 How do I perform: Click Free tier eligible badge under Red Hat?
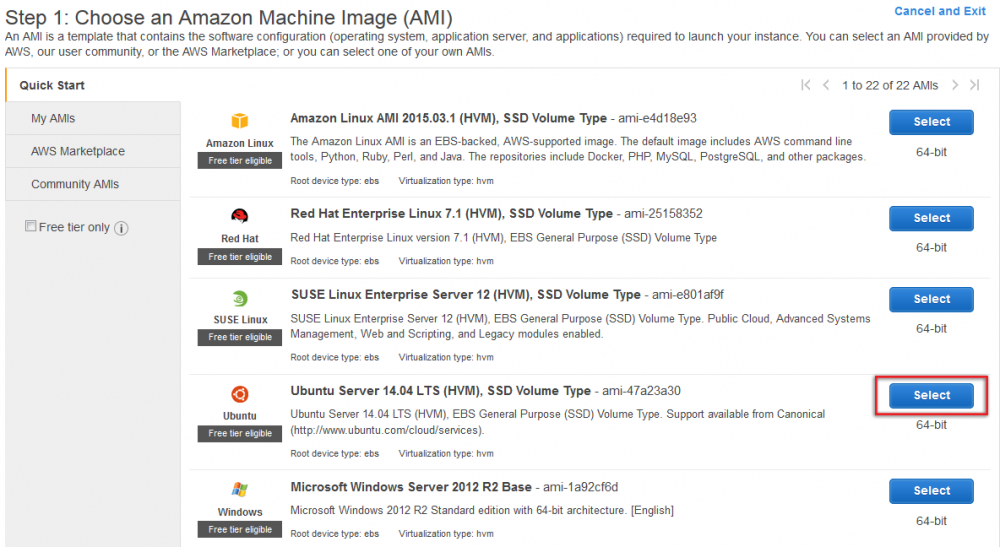pos(240,257)
